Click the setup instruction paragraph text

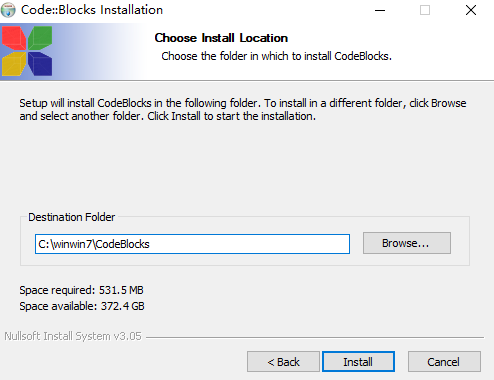[243, 110]
